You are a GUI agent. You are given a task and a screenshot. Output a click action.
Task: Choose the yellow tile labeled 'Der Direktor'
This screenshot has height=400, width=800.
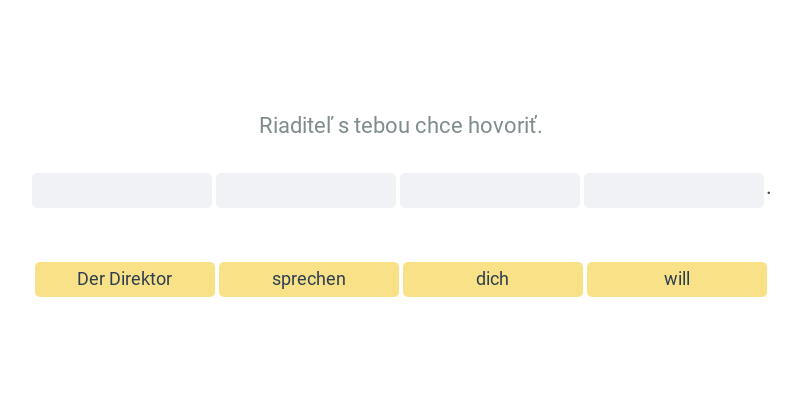tap(124, 279)
